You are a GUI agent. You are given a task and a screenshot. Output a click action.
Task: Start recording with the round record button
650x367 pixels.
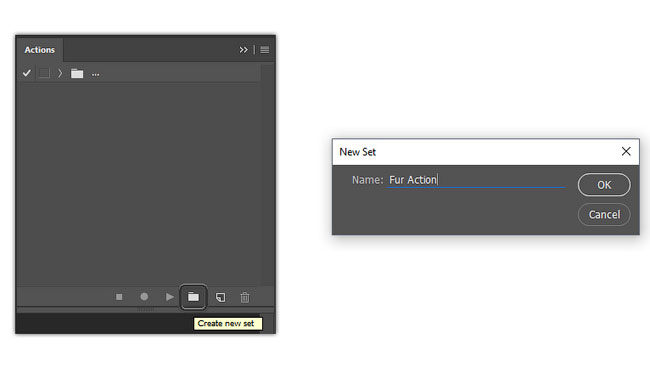pyautogui.click(x=144, y=297)
